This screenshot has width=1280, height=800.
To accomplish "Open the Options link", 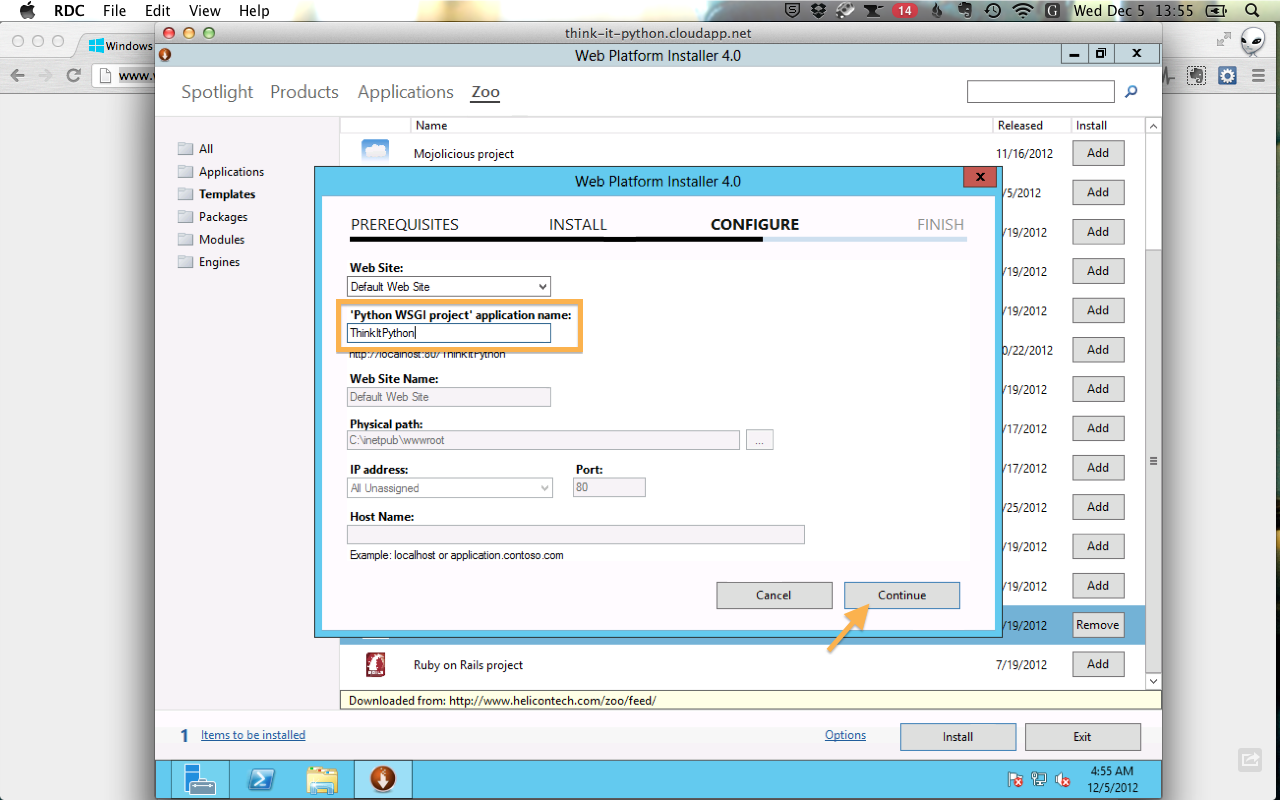I will [x=845, y=735].
